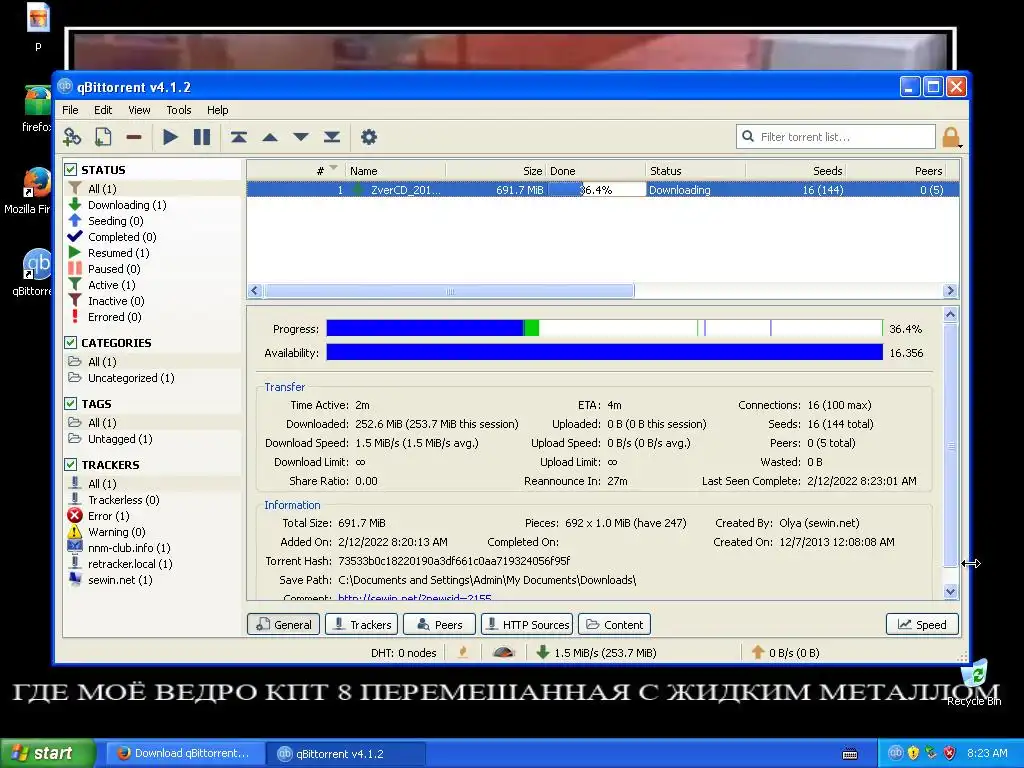This screenshot has width=1024, height=768.
Task: Open the View menu
Action: tap(139, 110)
